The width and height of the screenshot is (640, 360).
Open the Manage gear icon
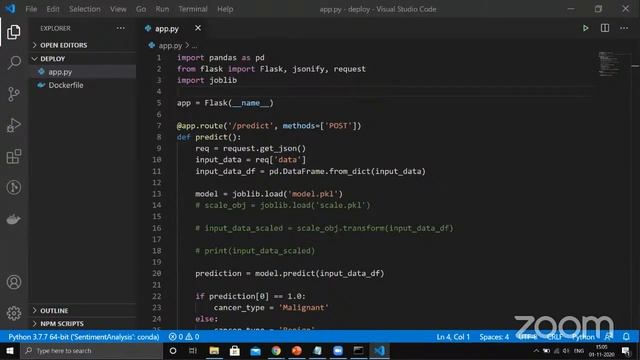point(13,313)
